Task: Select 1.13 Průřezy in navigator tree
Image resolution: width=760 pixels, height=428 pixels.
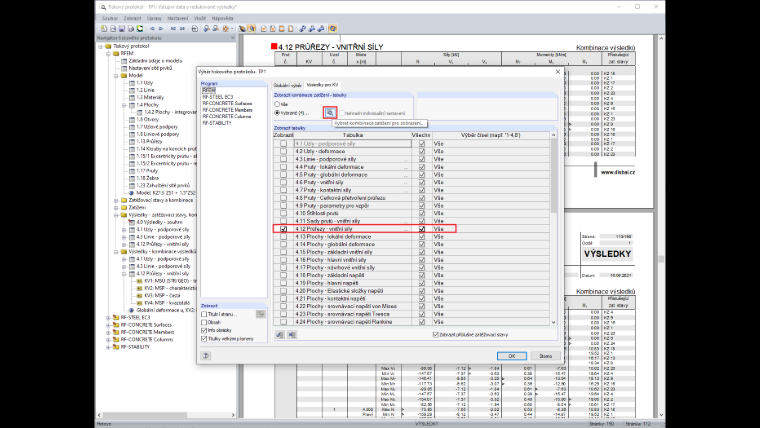Action: tap(151, 142)
